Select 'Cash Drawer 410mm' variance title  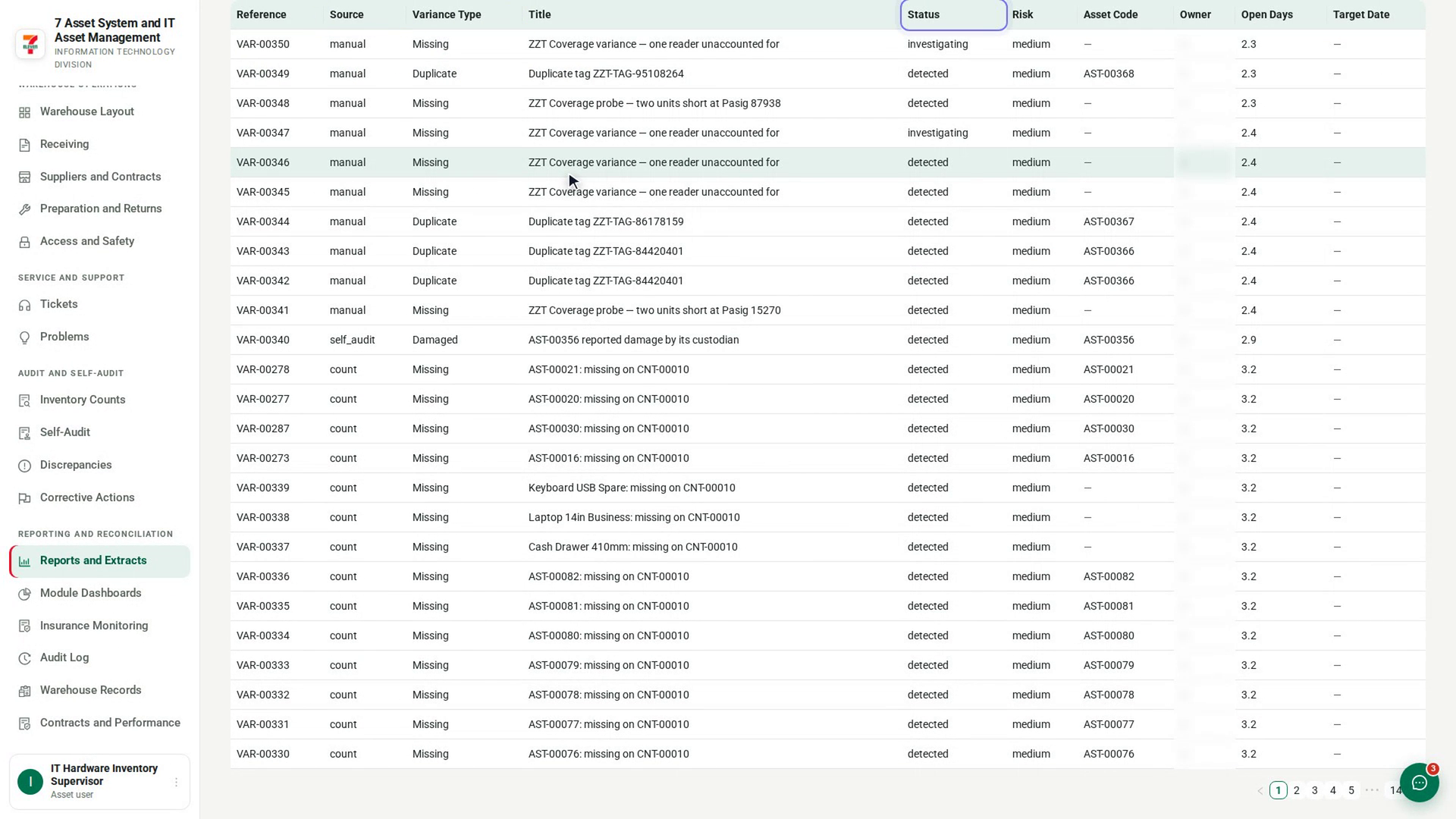click(633, 547)
